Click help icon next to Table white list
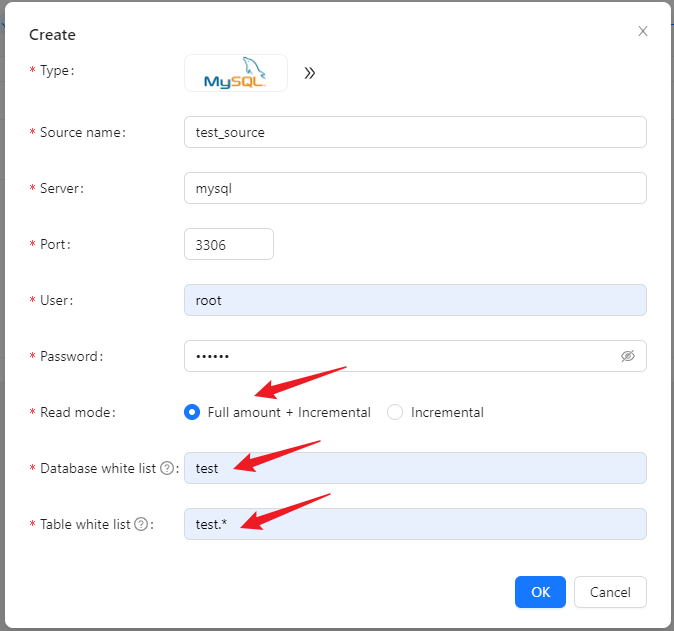 [141, 524]
